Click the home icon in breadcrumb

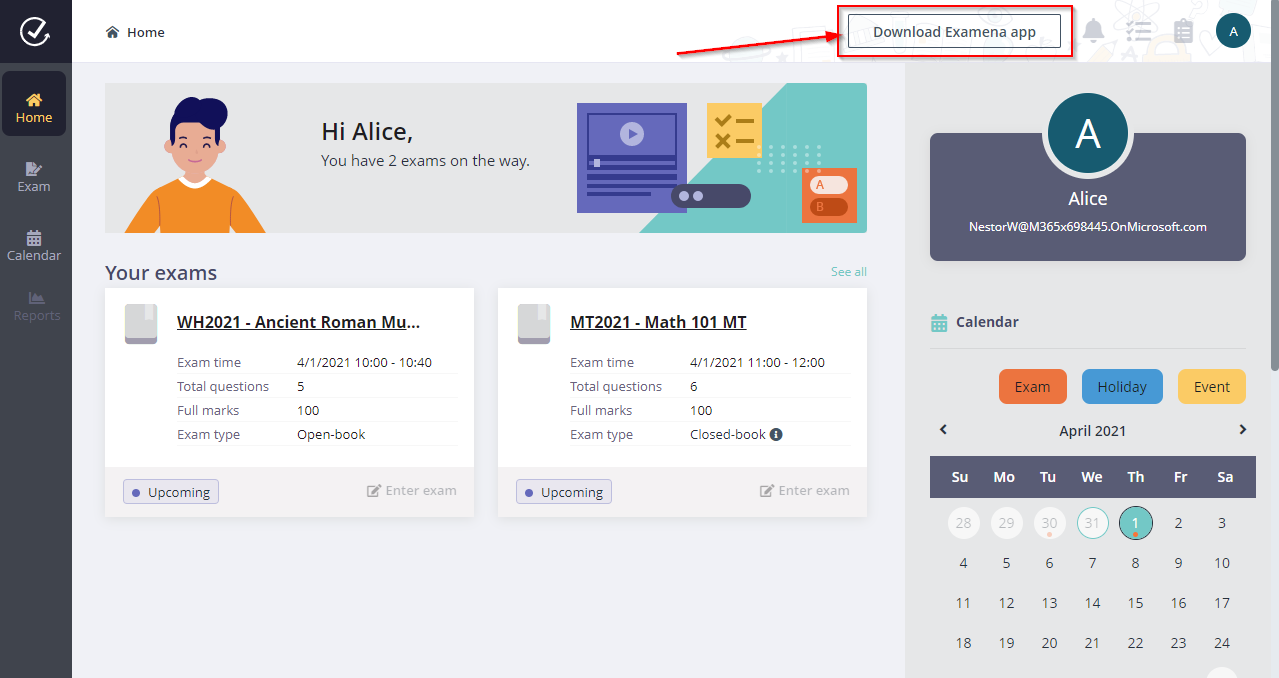[x=113, y=32]
